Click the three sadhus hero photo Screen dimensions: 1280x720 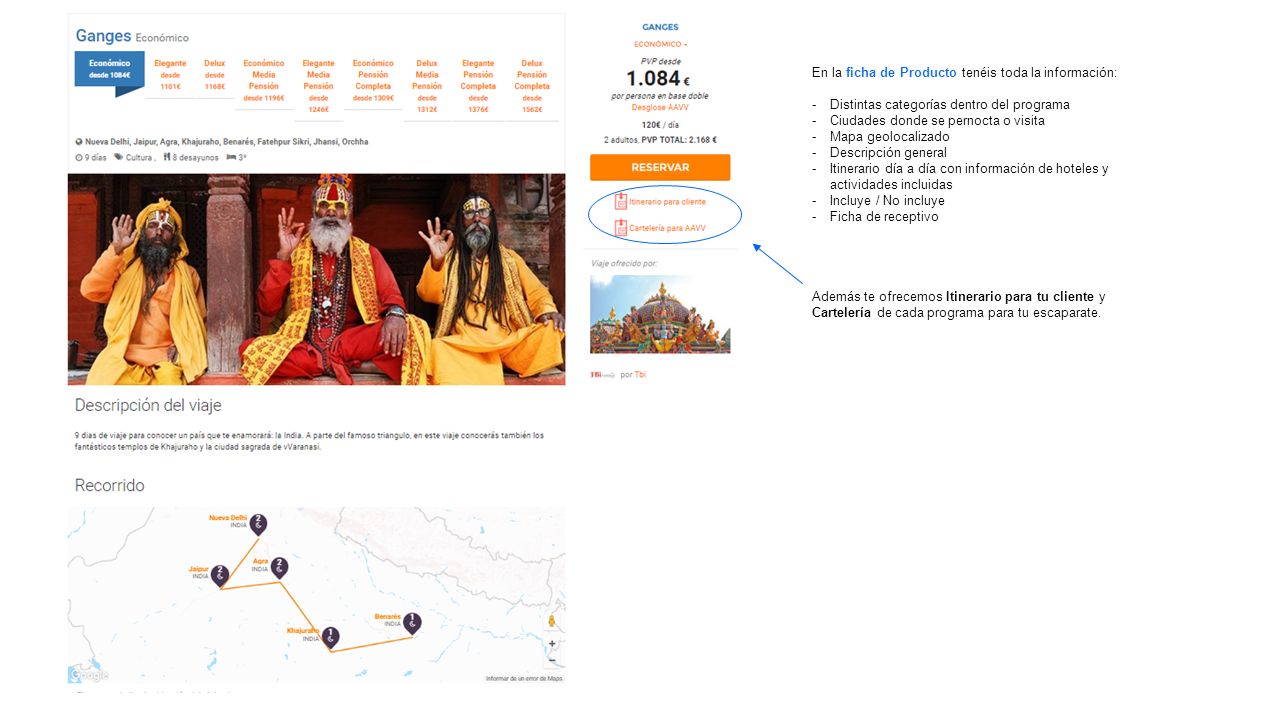pos(316,279)
